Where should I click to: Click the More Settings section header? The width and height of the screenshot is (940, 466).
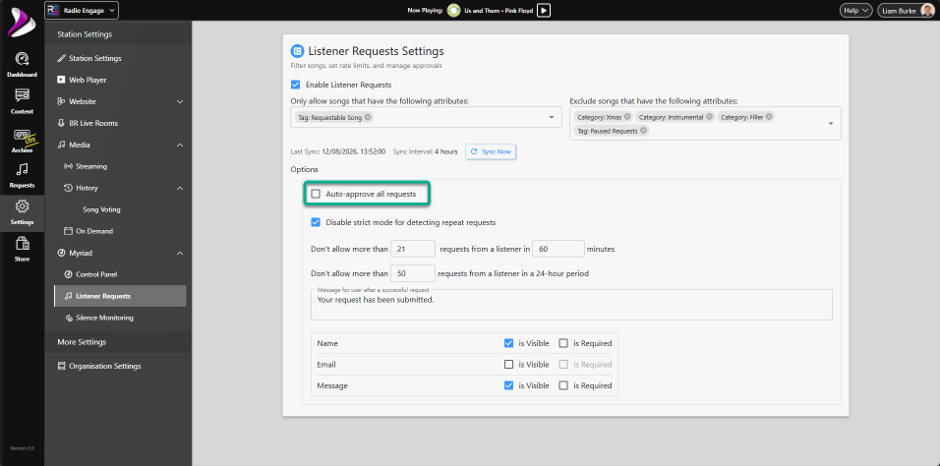click(x=82, y=342)
